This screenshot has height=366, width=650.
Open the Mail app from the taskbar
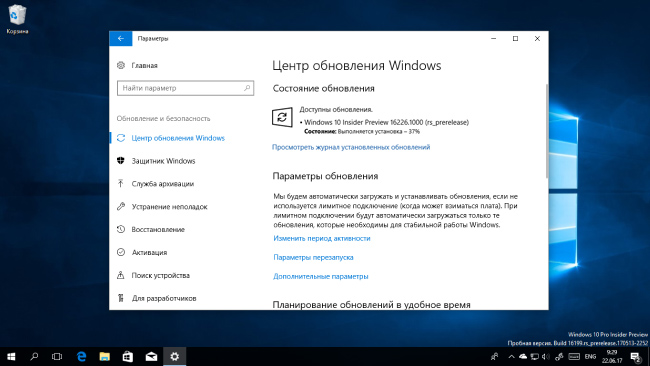(x=151, y=356)
